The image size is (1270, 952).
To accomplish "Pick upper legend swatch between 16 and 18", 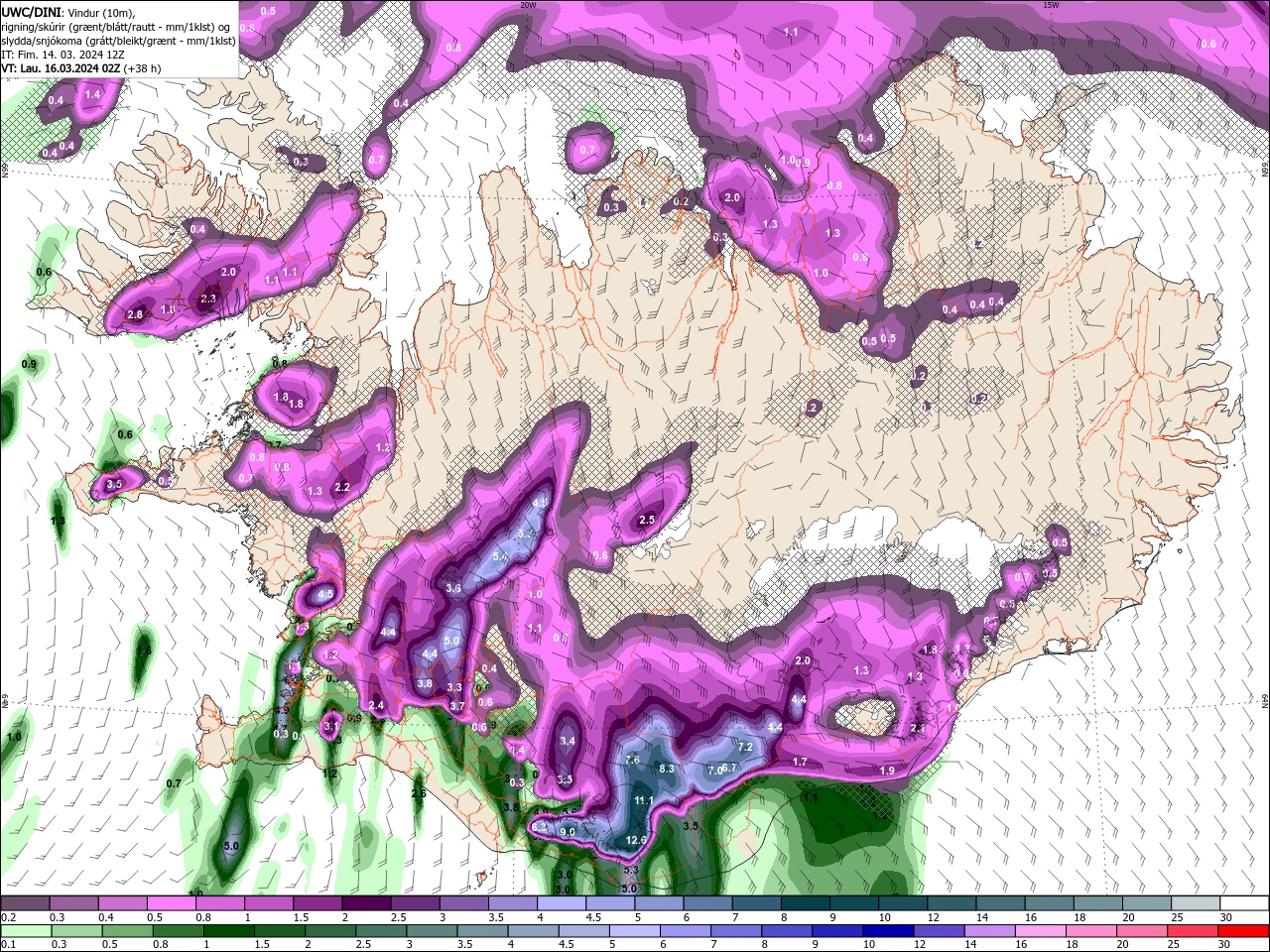I will [x=1050, y=903].
